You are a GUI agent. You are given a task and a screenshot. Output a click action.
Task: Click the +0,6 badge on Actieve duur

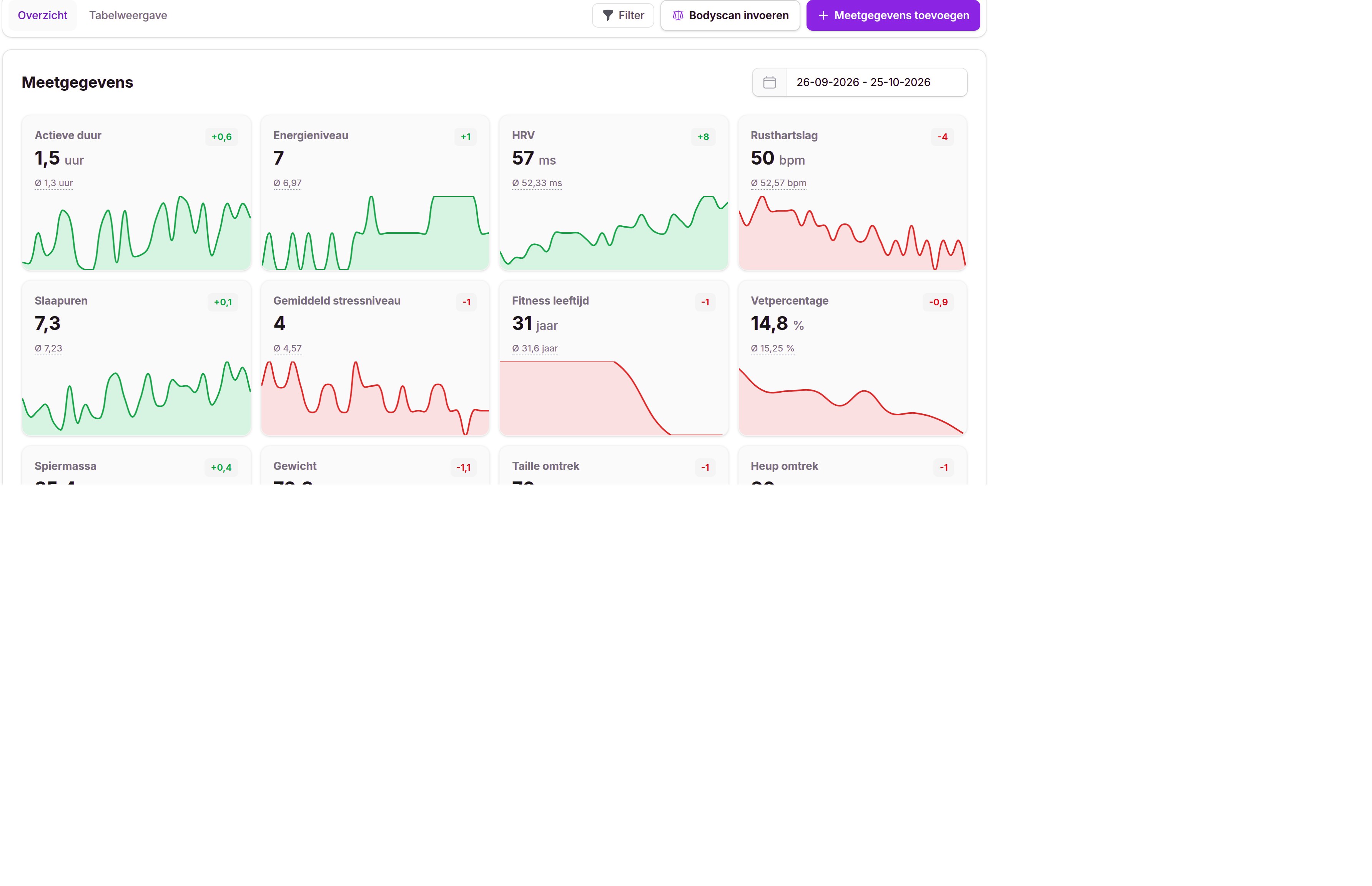coord(221,137)
